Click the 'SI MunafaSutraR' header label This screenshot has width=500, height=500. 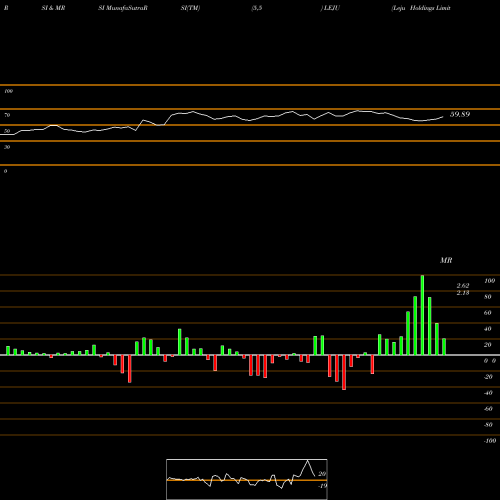click(x=123, y=8)
